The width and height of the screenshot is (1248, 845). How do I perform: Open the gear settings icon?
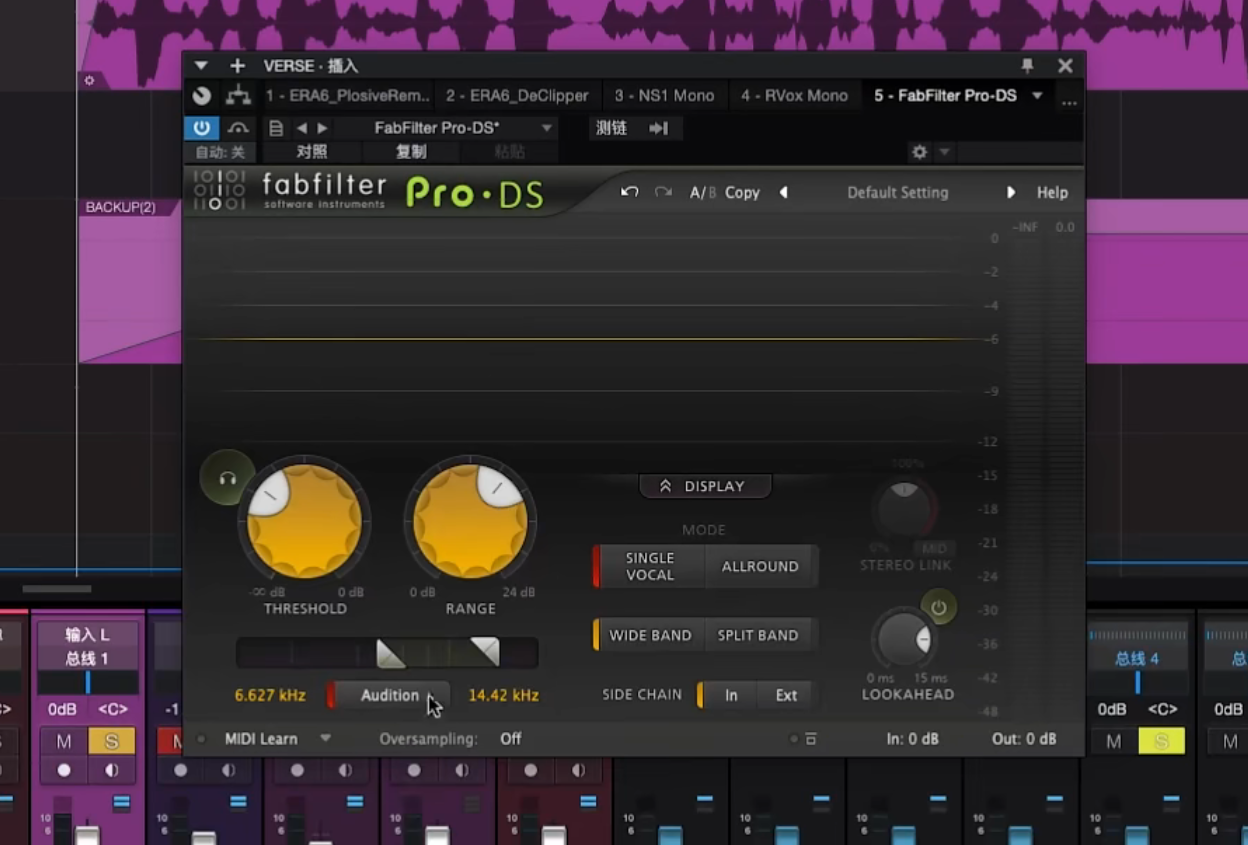tap(919, 152)
